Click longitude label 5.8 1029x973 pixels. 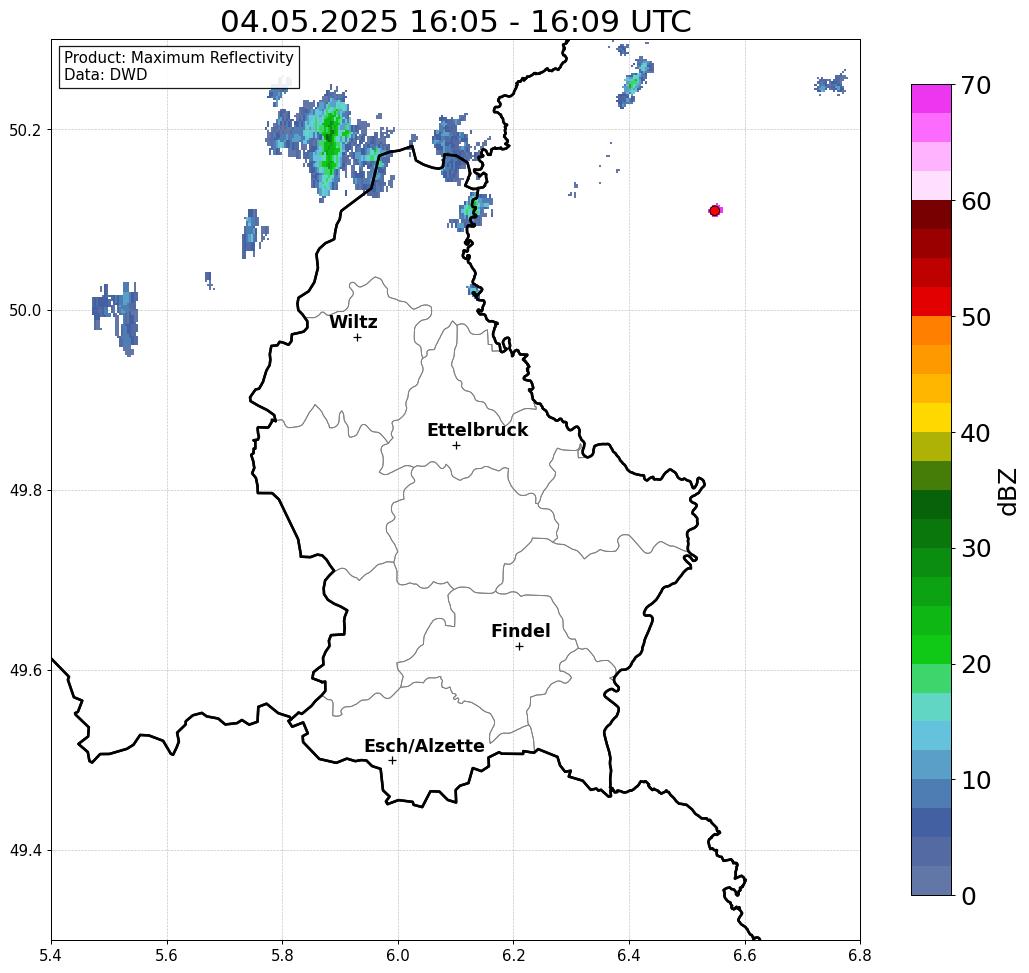282,955
